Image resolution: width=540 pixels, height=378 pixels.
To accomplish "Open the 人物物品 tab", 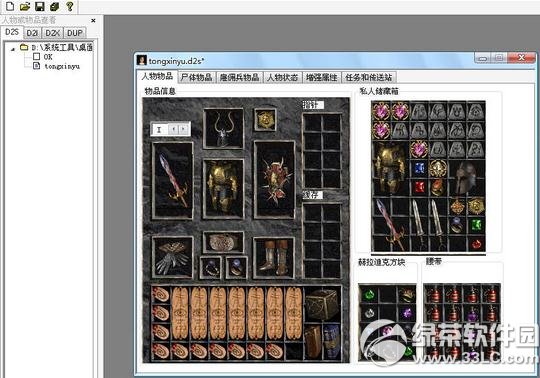I will tap(157, 76).
